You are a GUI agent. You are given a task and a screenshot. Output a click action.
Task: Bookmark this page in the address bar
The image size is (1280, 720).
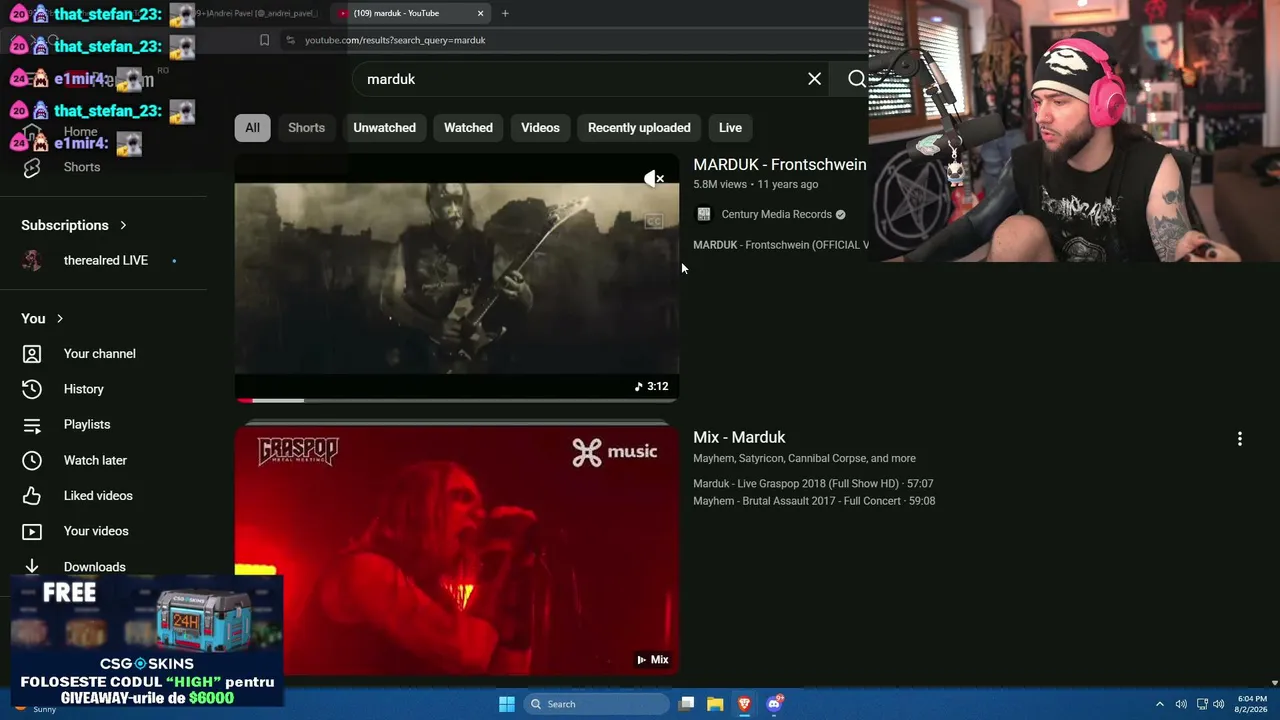pyautogui.click(x=264, y=40)
